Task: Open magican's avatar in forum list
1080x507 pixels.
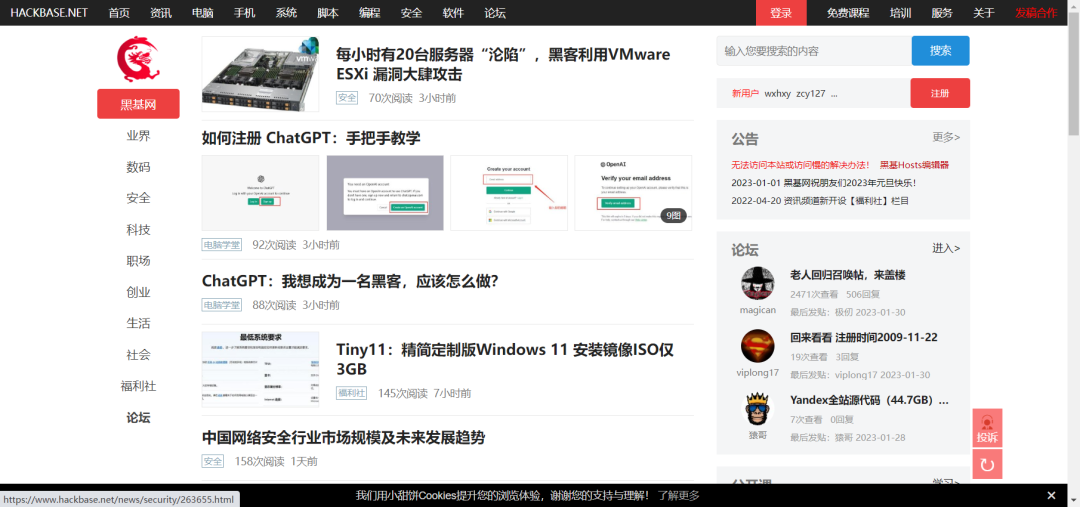Action: (x=758, y=283)
